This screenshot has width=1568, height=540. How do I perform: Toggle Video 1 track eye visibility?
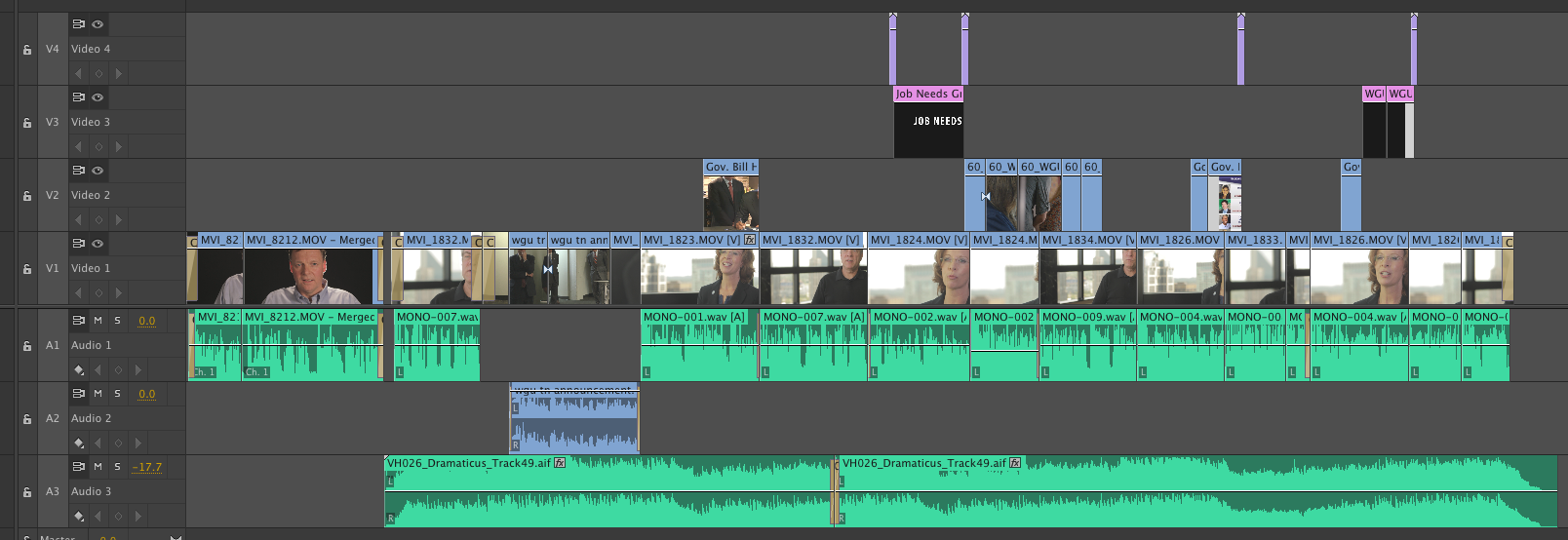tap(98, 244)
